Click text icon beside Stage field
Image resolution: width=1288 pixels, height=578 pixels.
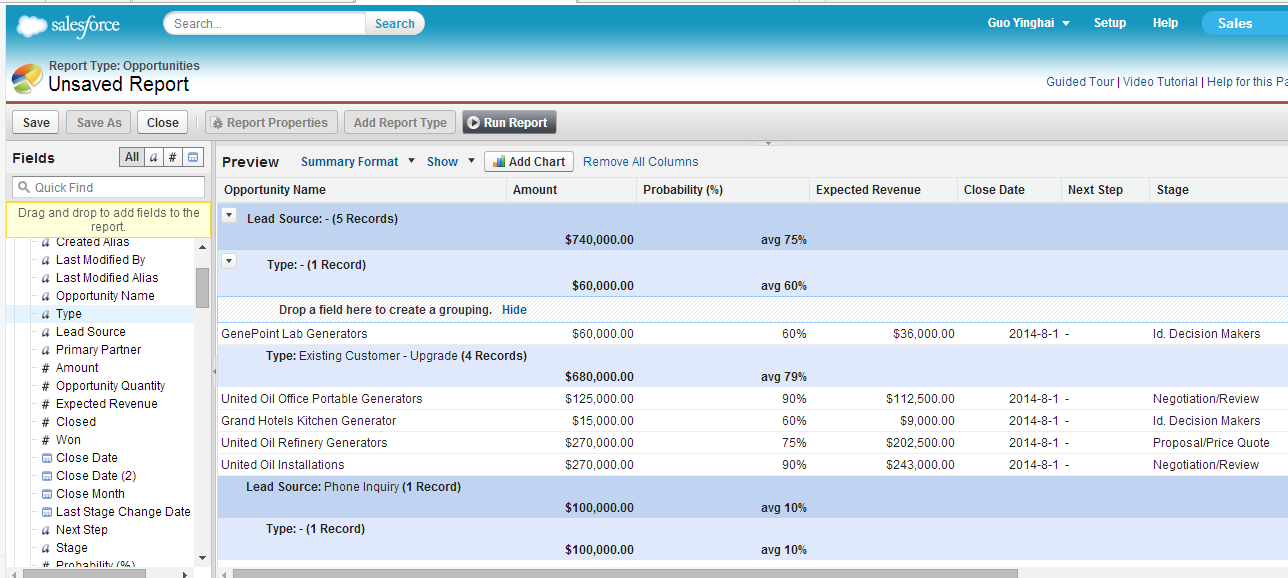click(x=46, y=548)
